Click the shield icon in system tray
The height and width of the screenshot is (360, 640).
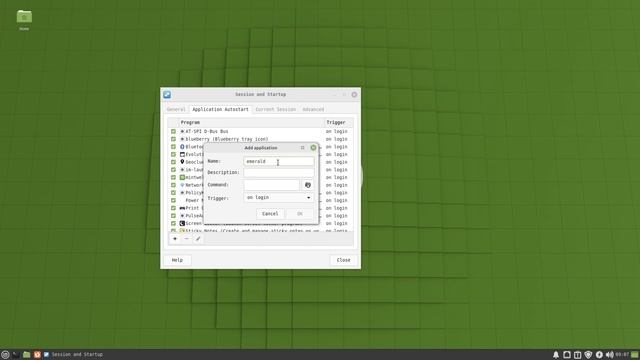tap(588, 355)
